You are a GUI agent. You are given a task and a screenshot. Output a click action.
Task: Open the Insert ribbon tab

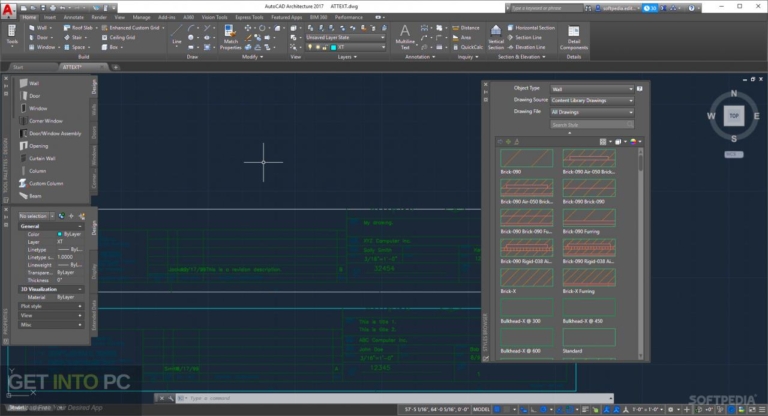50,18
